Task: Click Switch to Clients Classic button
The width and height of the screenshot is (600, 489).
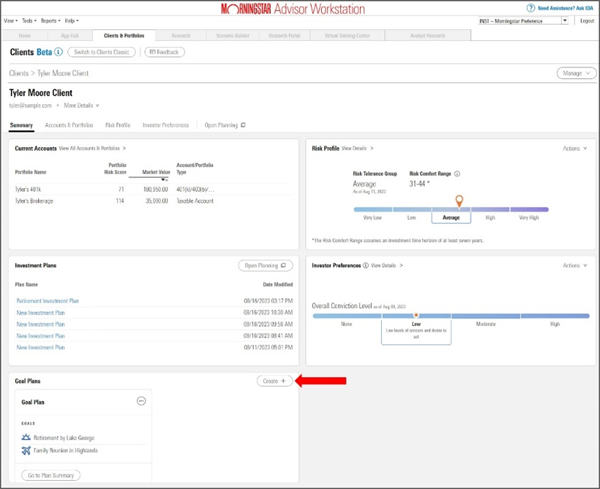Action: 101,52
